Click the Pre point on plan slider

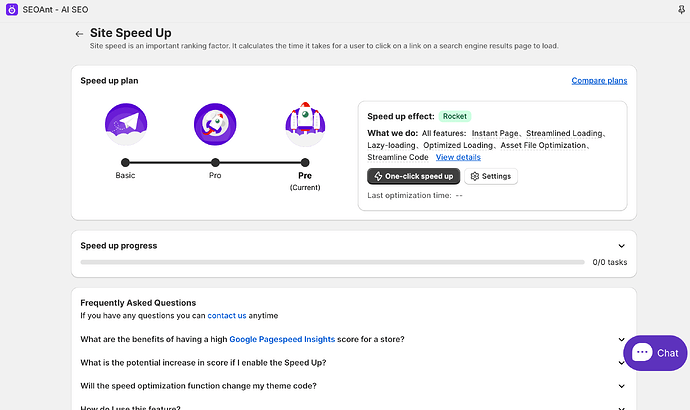point(305,162)
